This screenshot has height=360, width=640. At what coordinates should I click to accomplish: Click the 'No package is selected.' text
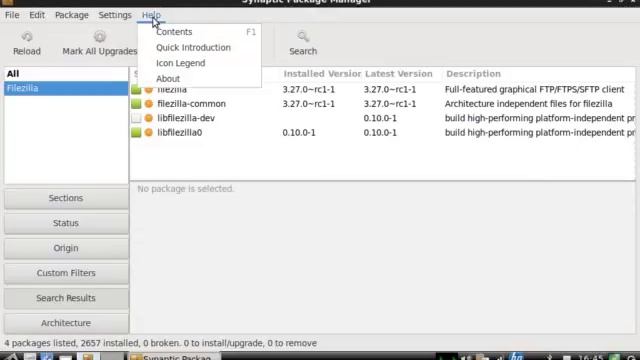pyautogui.click(x=185, y=189)
